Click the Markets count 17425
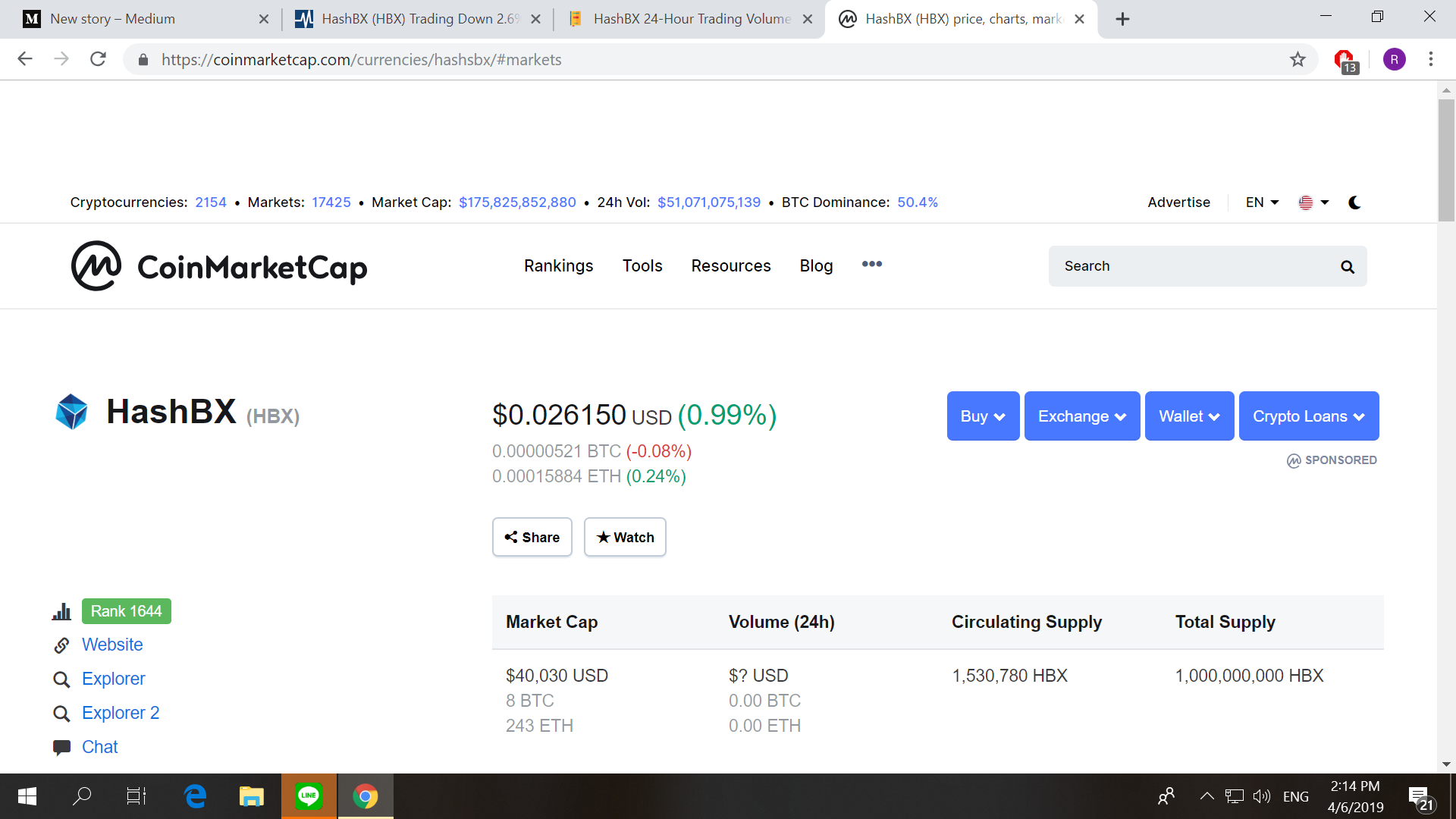 331,202
